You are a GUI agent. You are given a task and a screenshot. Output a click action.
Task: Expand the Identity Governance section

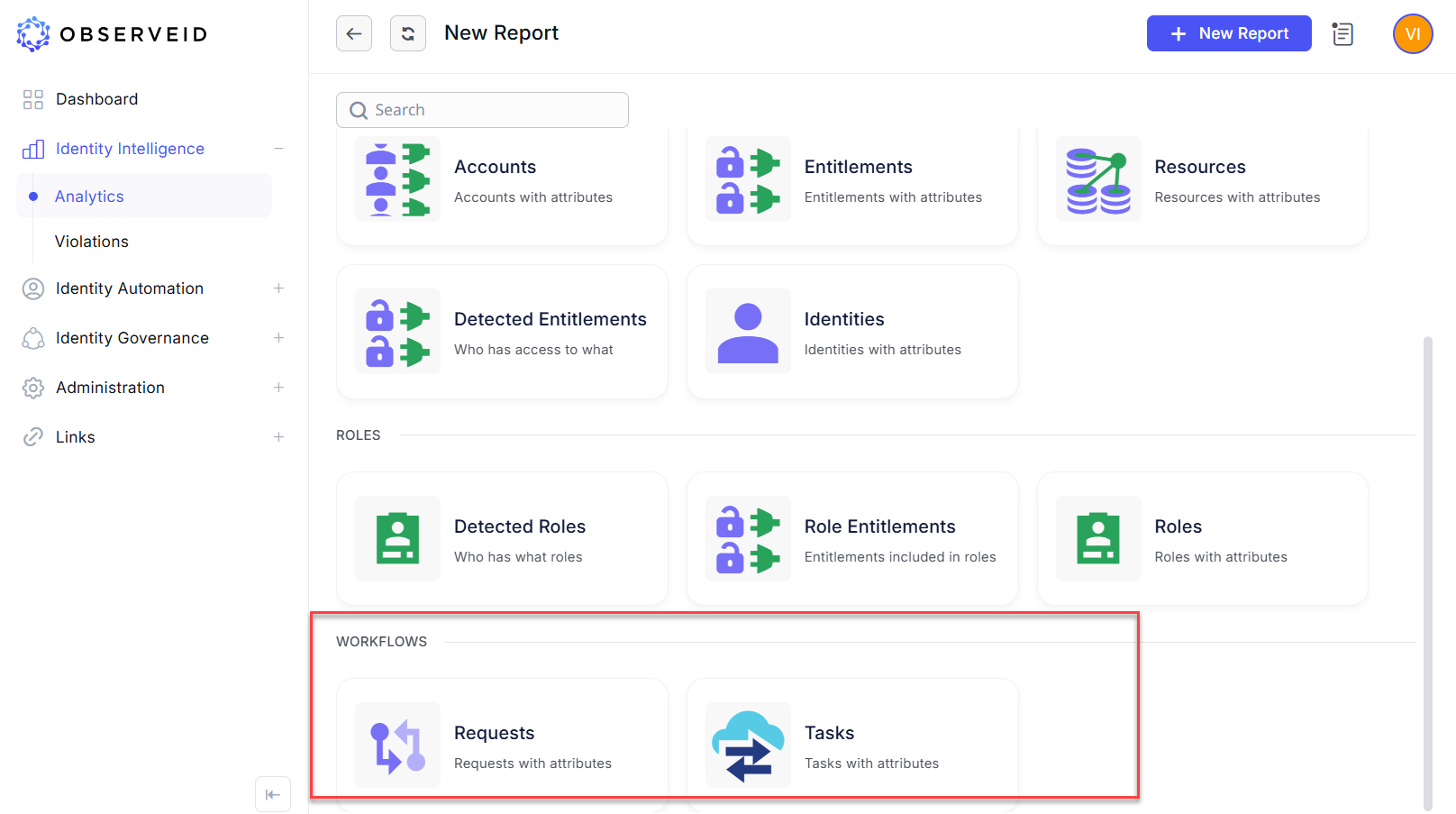279,338
